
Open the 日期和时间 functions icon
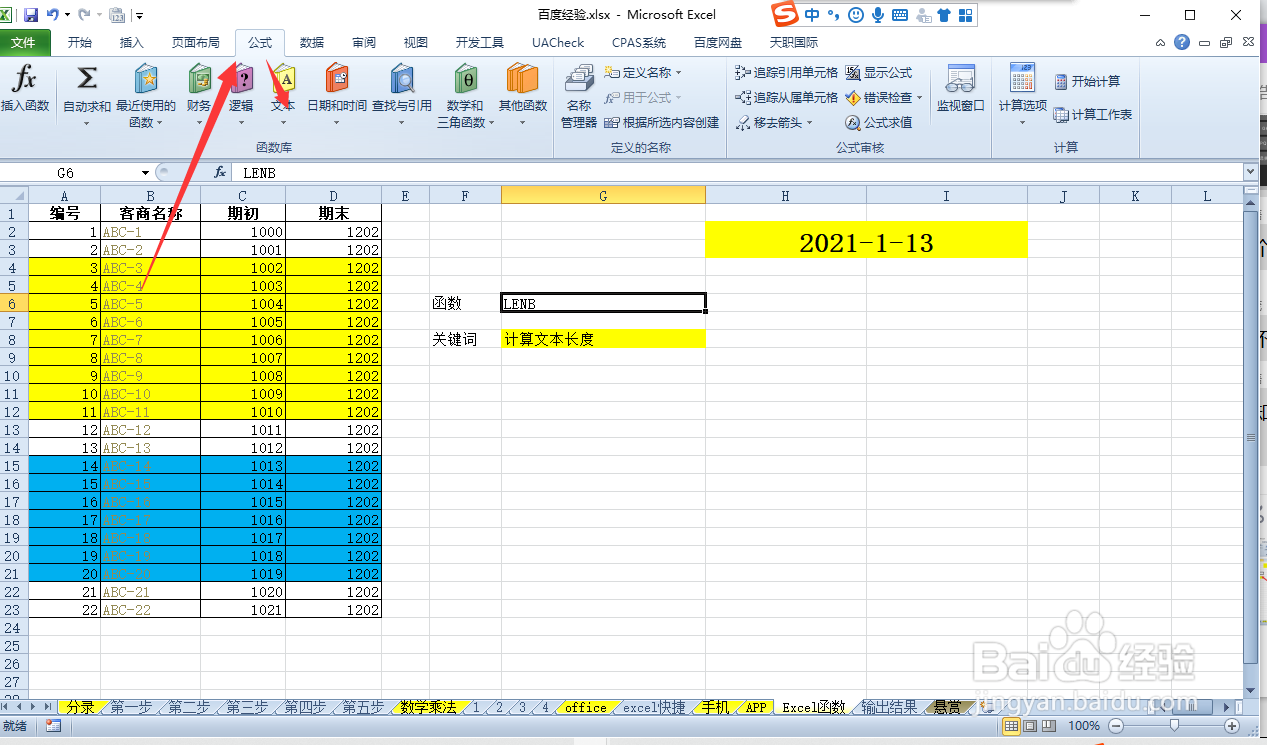click(337, 79)
